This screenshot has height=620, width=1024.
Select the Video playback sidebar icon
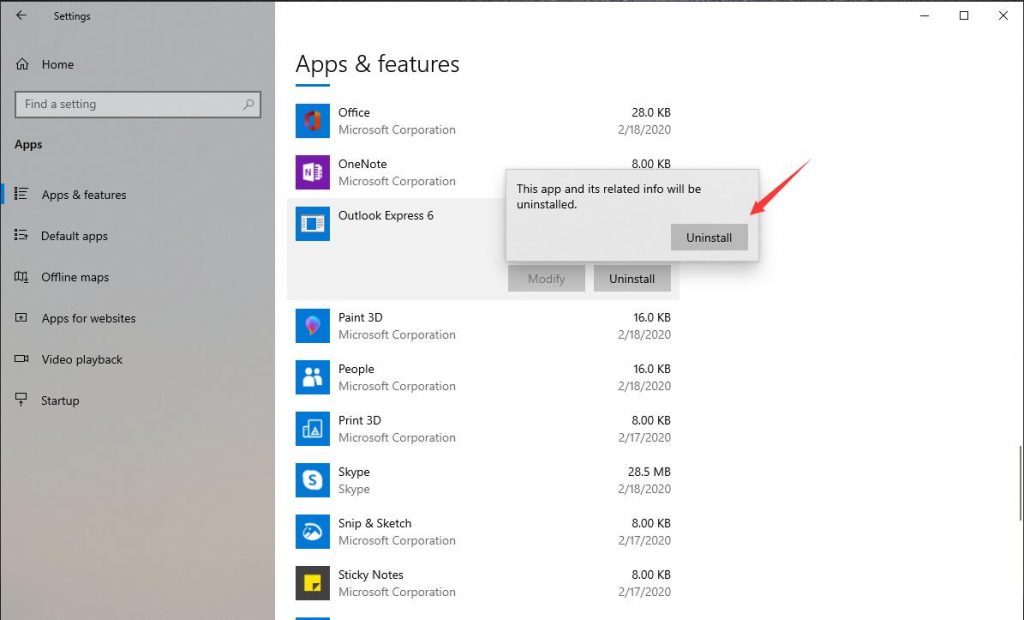pos(21,359)
